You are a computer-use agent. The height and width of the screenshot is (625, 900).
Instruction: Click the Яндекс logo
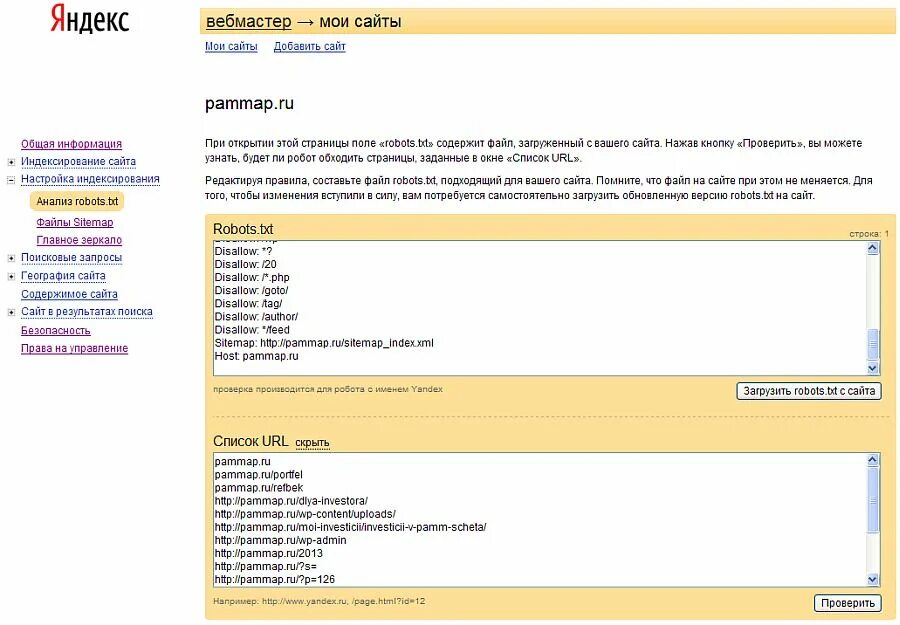[x=90, y=19]
